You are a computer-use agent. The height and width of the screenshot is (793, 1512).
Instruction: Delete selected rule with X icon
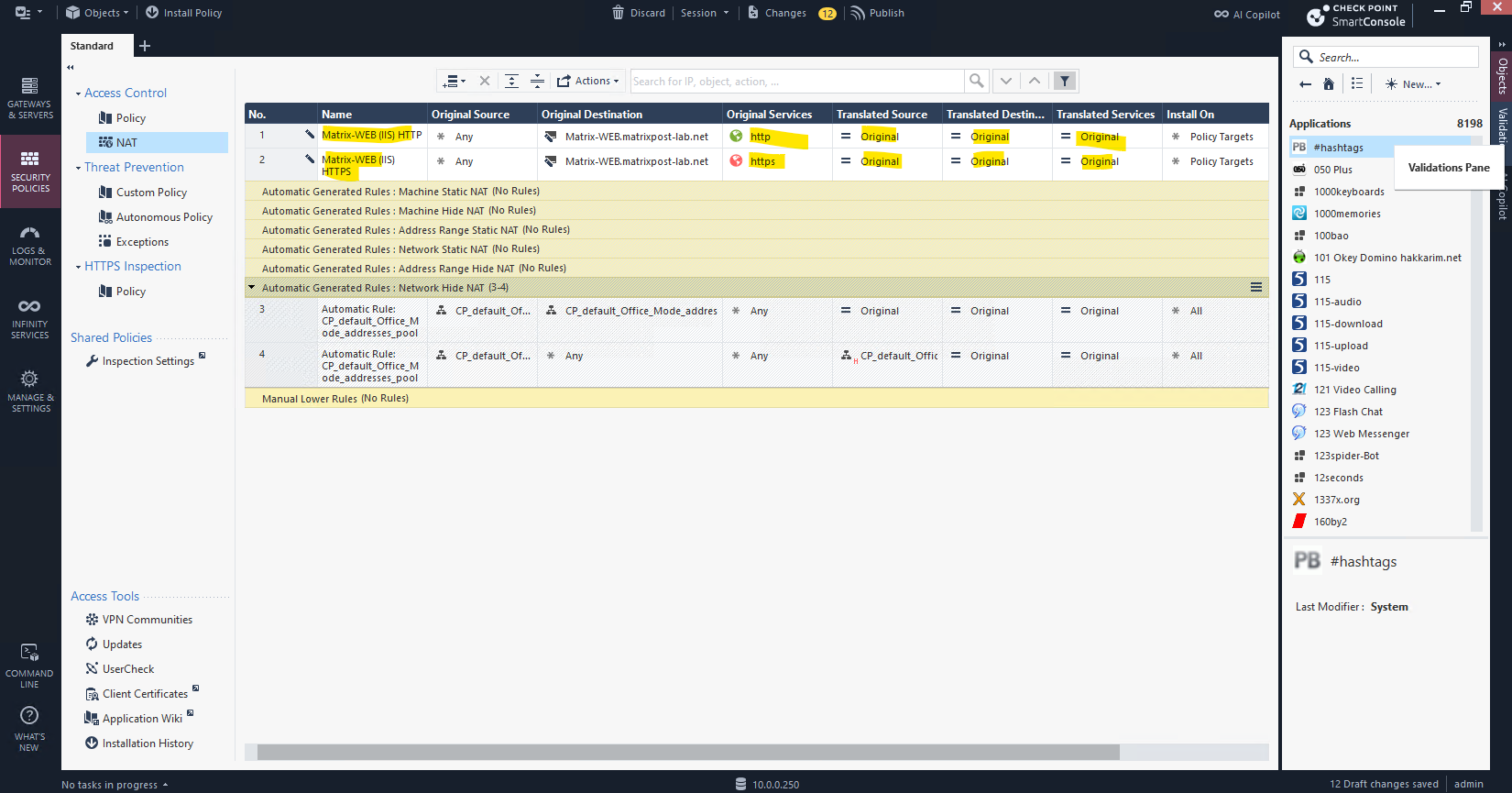tap(485, 81)
